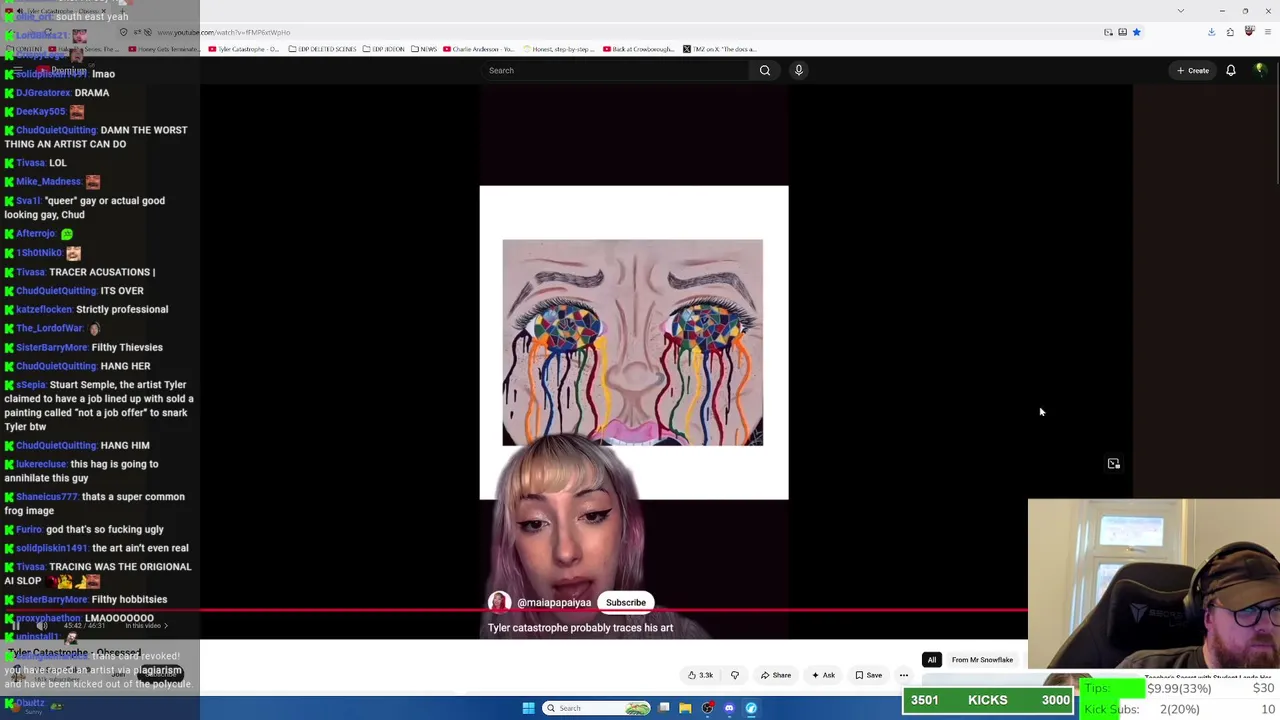Click chat username lukerecluse
The height and width of the screenshot is (720, 1280).
[x=43, y=465]
